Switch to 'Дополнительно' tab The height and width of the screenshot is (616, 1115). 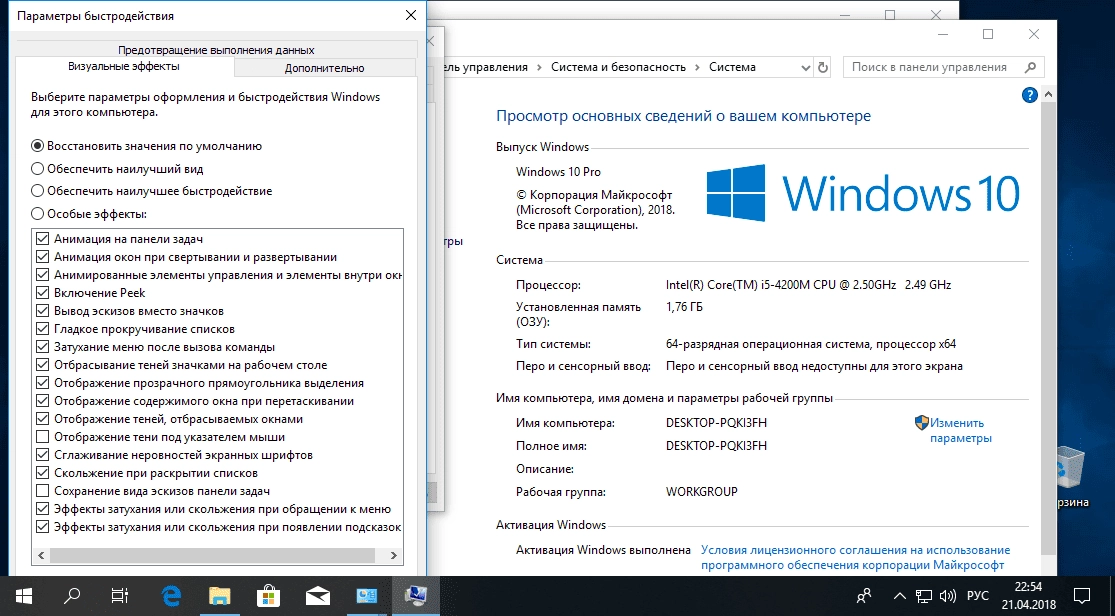coord(324,68)
